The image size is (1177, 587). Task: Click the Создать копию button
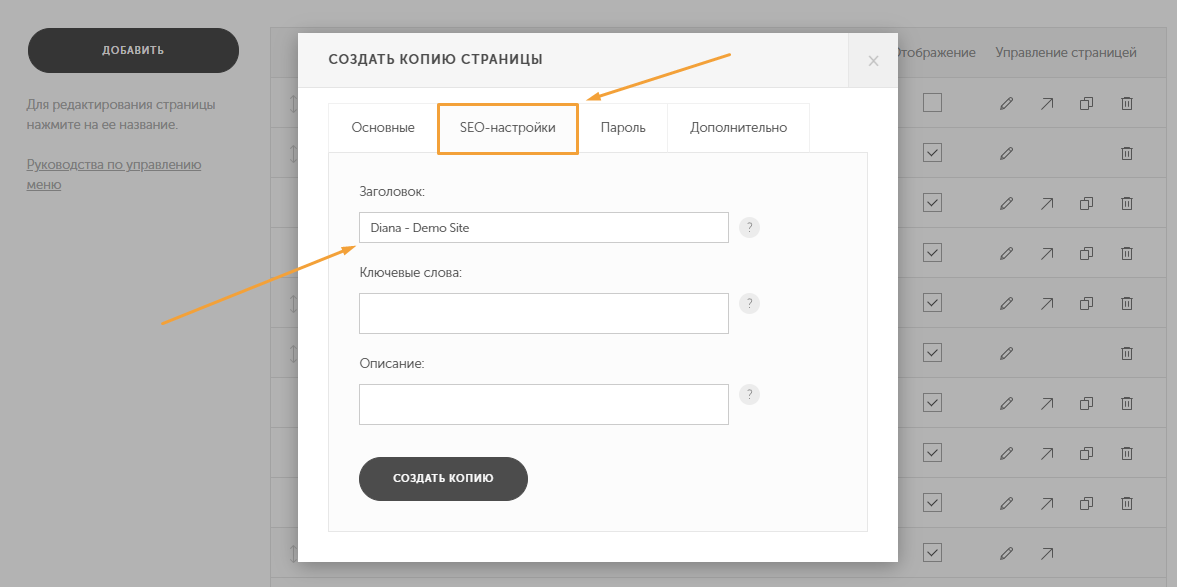444,478
